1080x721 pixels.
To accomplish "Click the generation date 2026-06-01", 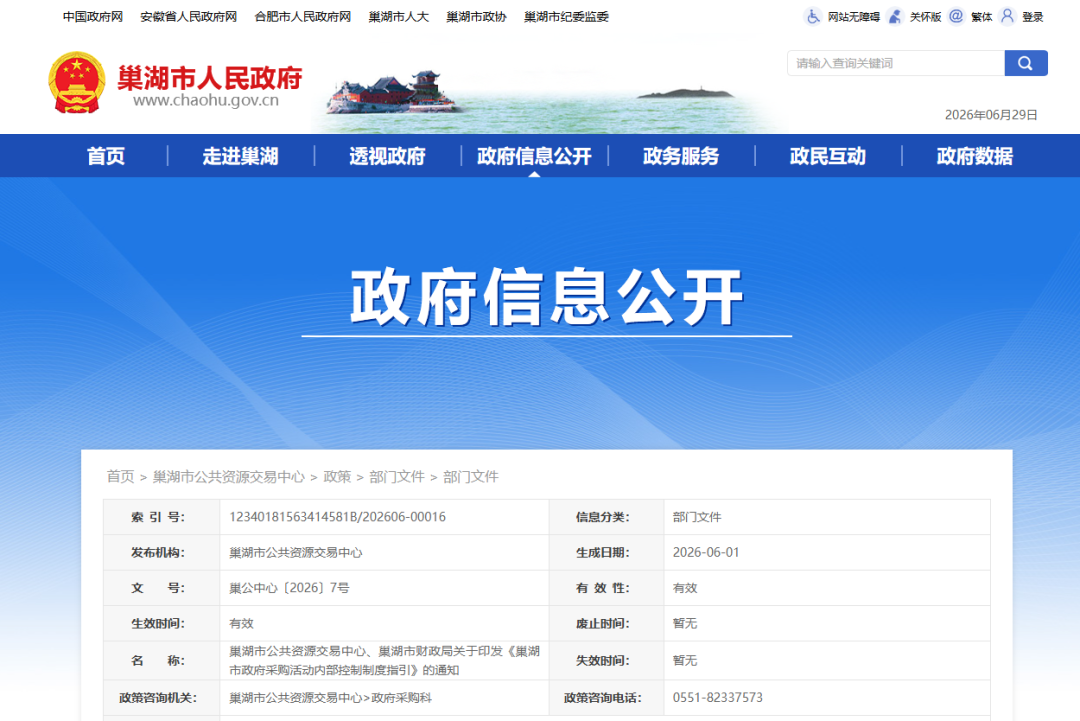I will (706, 553).
